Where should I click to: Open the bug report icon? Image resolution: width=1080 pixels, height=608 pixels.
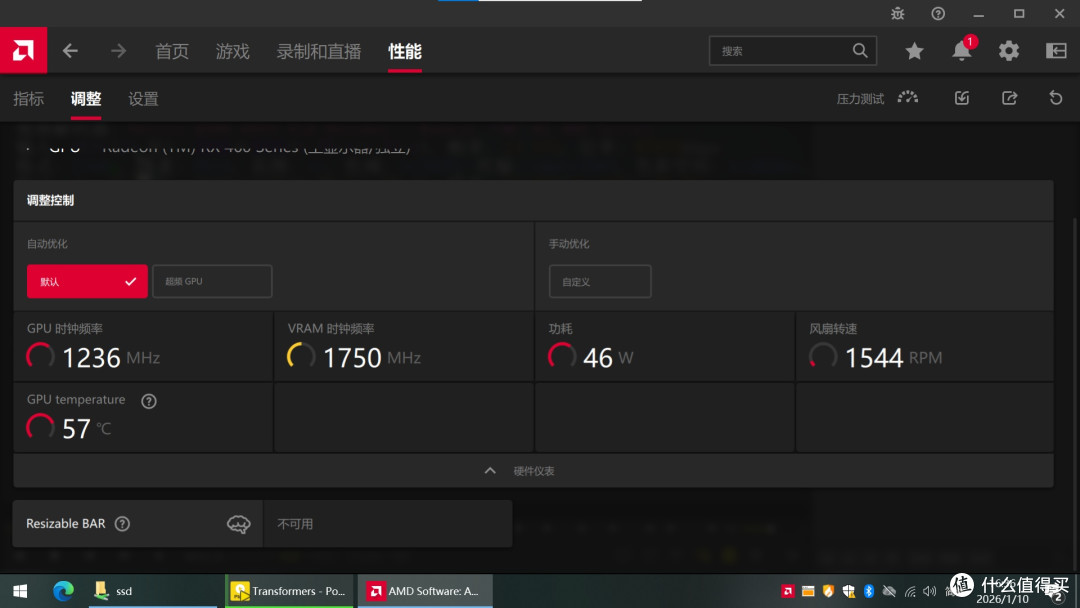click(897, 14)
